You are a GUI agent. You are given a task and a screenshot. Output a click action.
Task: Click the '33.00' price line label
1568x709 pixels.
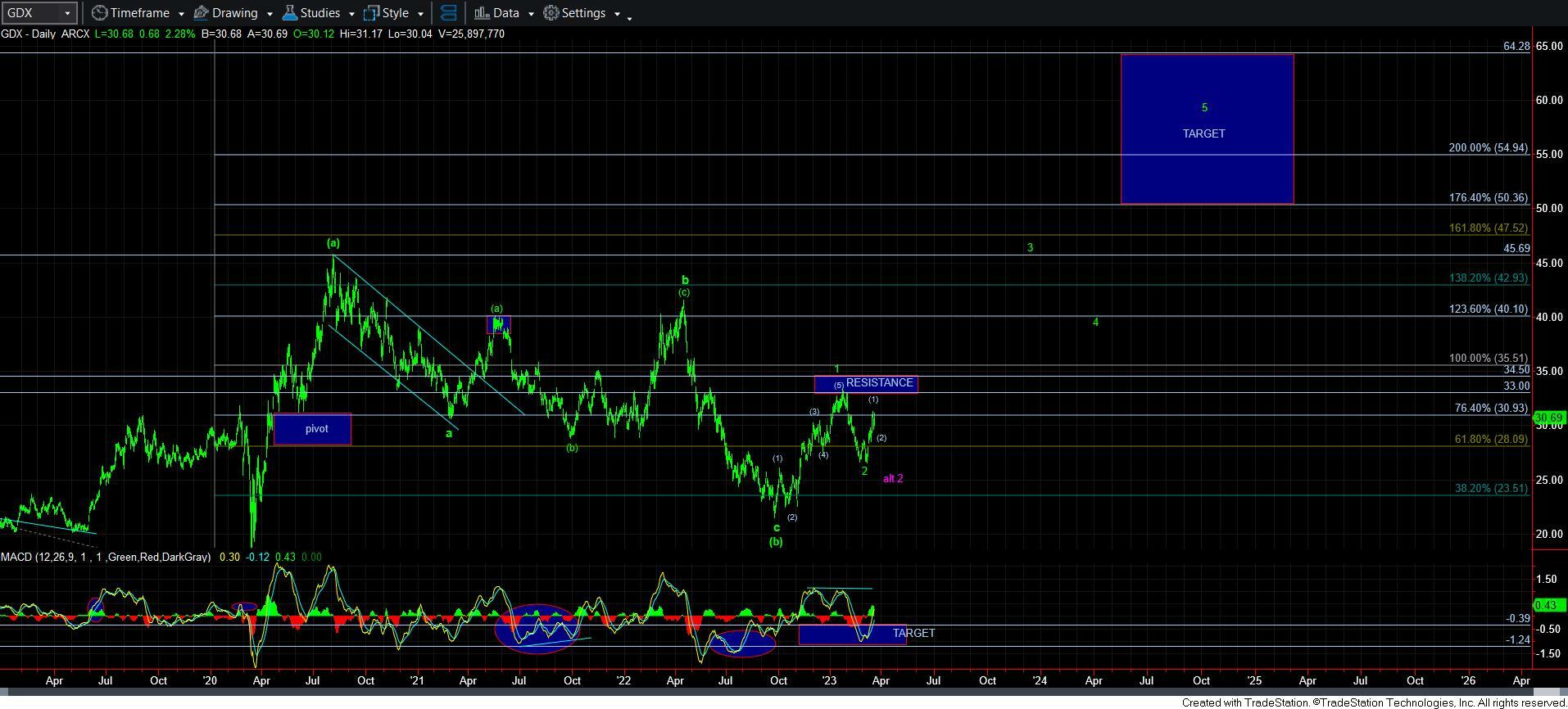click(x=1516, y=386)
